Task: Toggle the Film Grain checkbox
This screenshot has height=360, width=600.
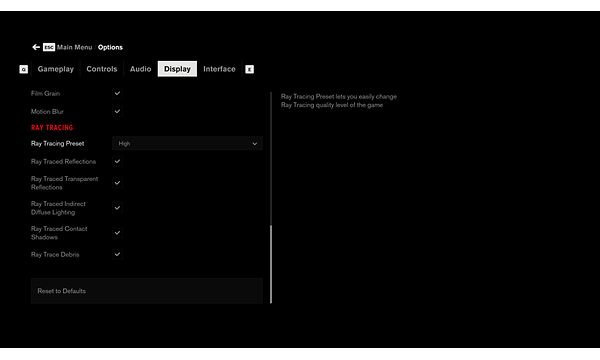Action: coord(117,93)
